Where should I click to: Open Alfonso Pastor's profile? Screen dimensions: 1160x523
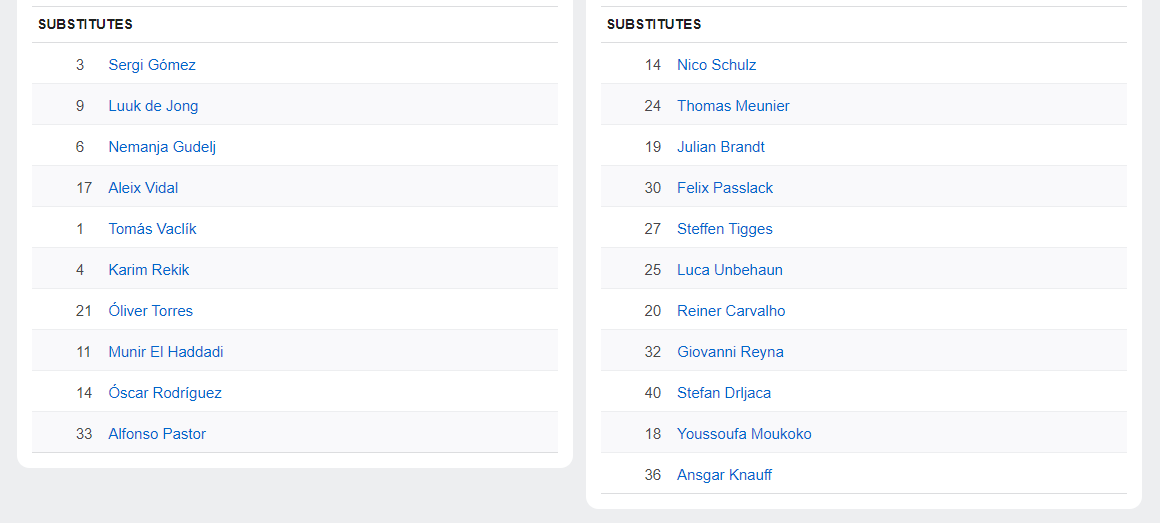point(157,434)
